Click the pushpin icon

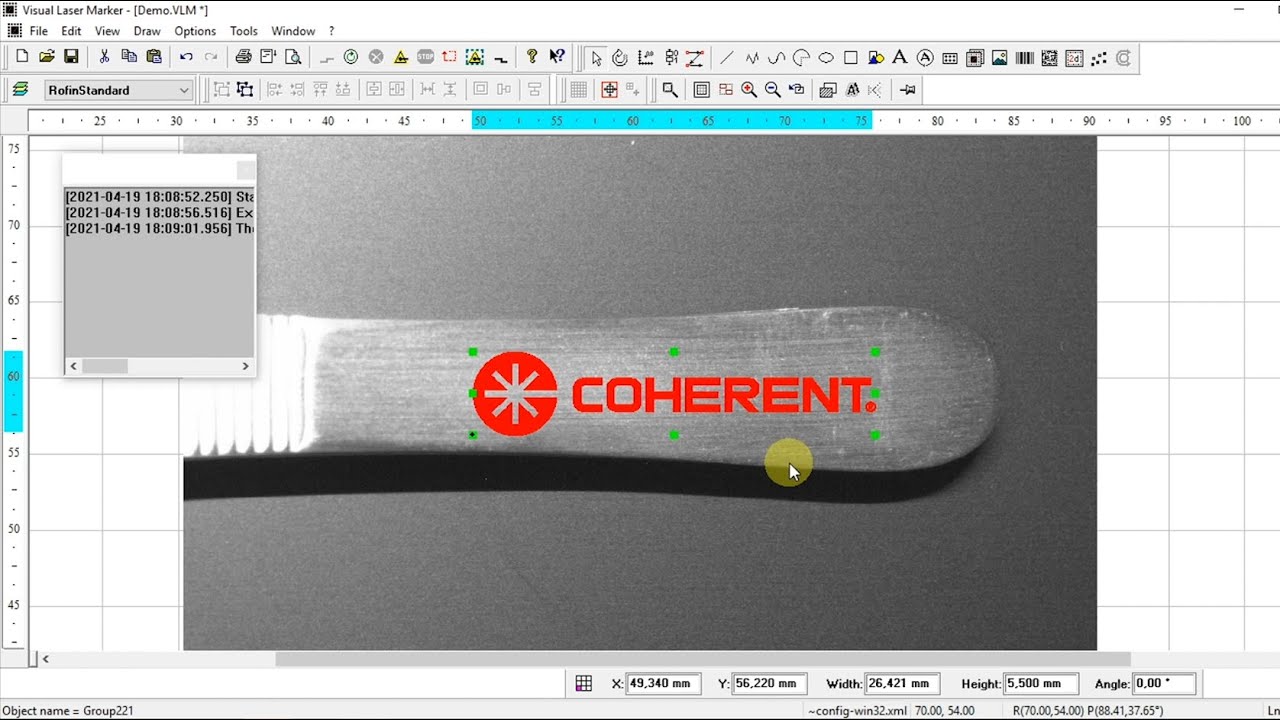[908, 90]
